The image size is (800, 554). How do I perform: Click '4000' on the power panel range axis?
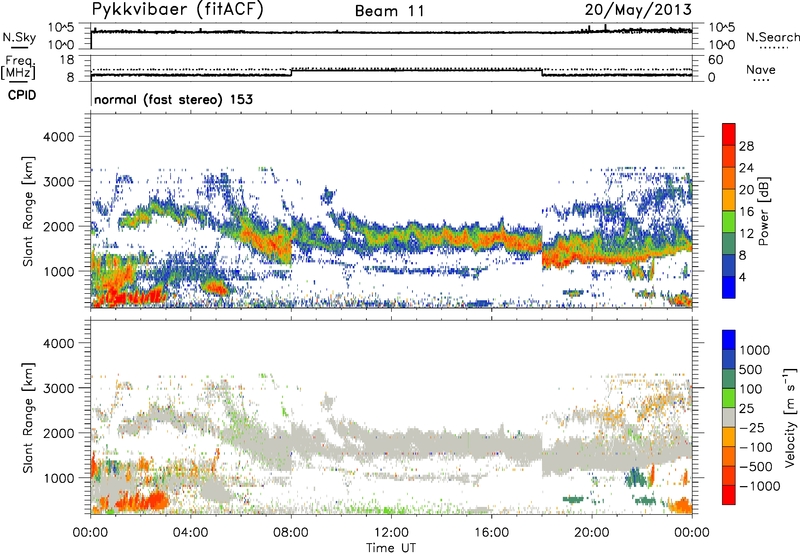[58, 137]
